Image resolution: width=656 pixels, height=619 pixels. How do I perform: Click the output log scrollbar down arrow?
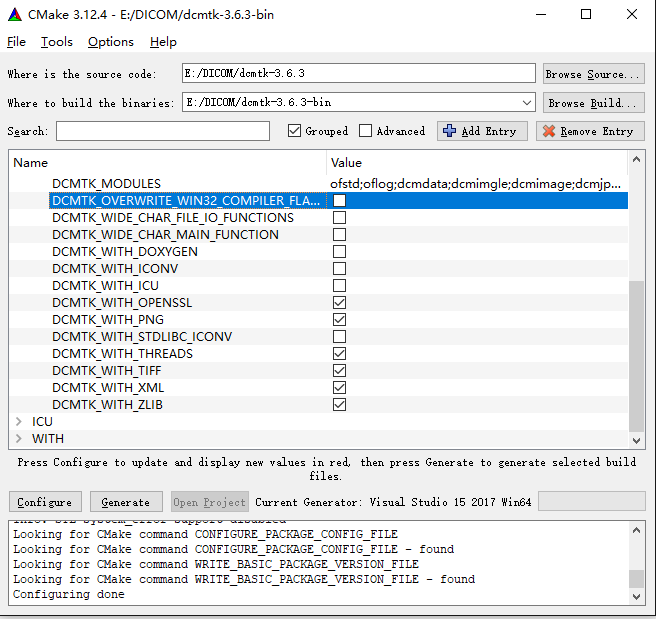636,596
